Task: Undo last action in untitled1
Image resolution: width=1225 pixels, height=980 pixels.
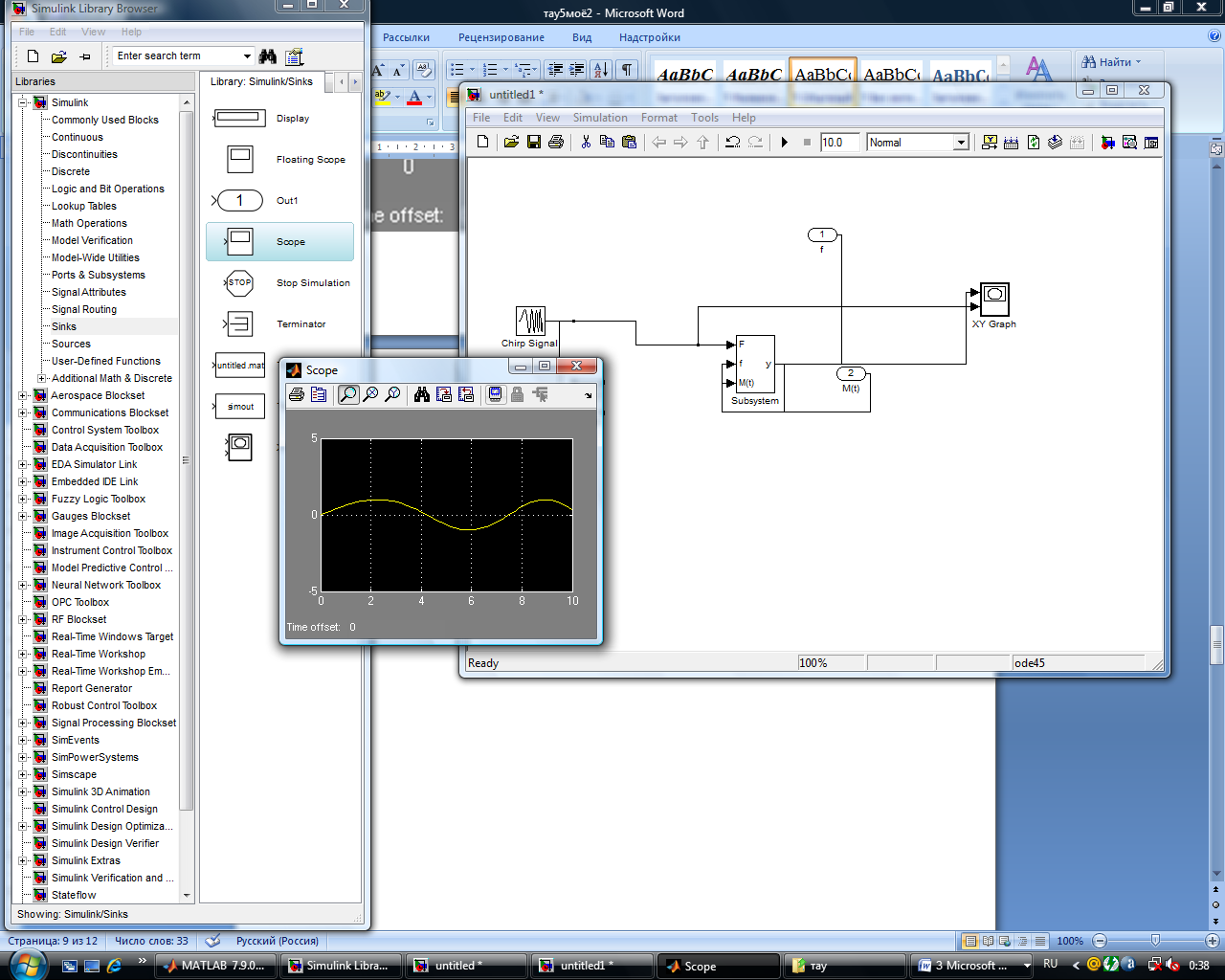Action: pyautogui.click(x=733, y=142)
